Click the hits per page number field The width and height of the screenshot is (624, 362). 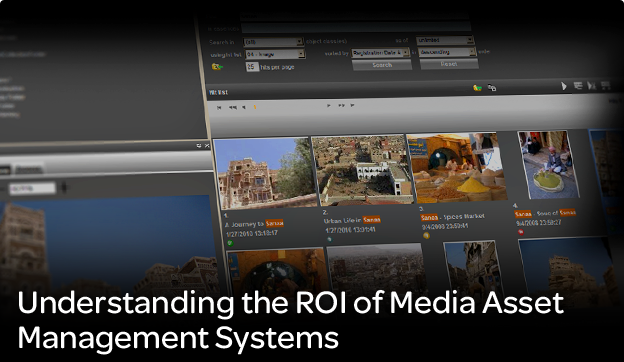pos(252,67)
